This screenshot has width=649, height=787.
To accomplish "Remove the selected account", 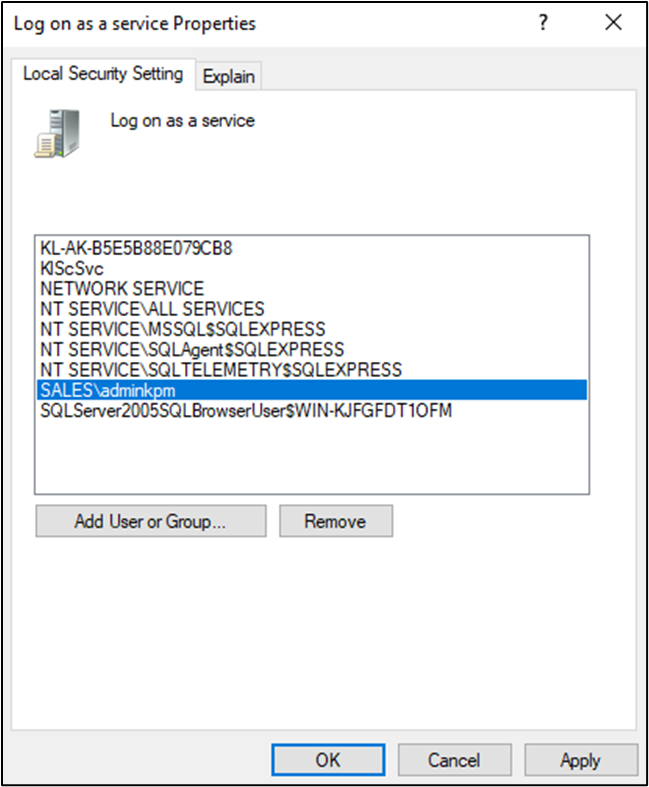I will [x=336, y=521].
